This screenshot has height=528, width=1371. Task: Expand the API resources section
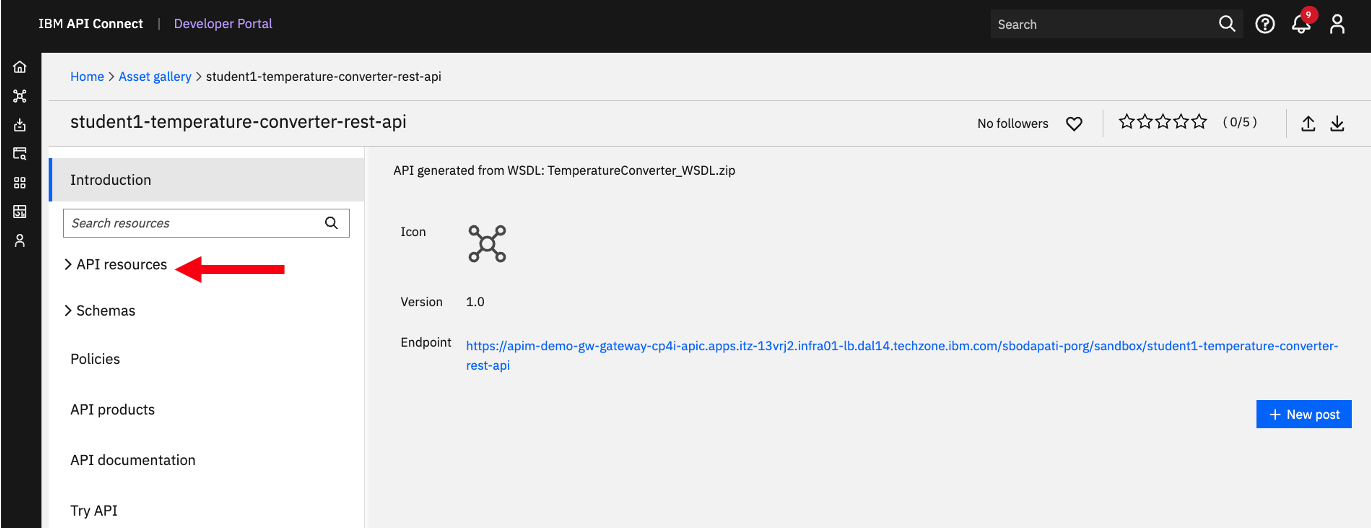point(116,265)
